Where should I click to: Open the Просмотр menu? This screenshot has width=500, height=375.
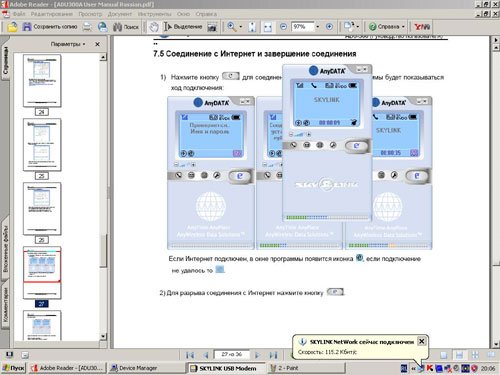90,14
